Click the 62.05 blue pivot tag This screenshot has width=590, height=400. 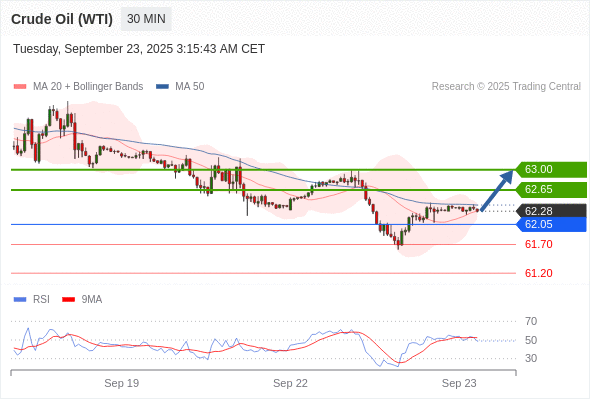click(x=551, y=225)
